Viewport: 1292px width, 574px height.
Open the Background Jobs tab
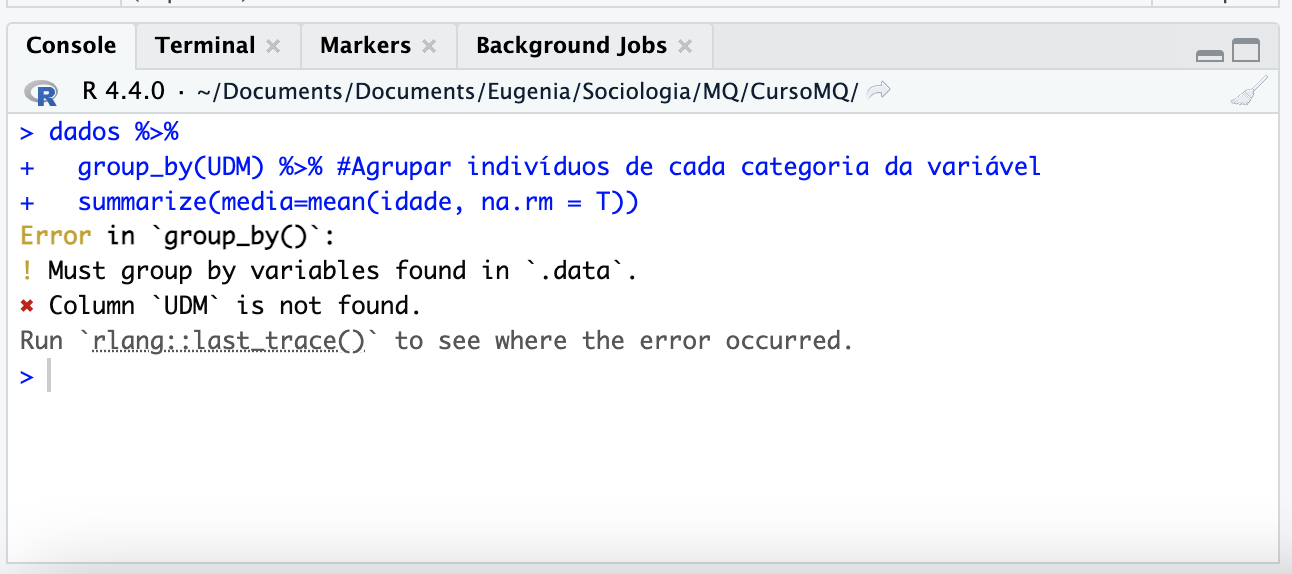571,45
